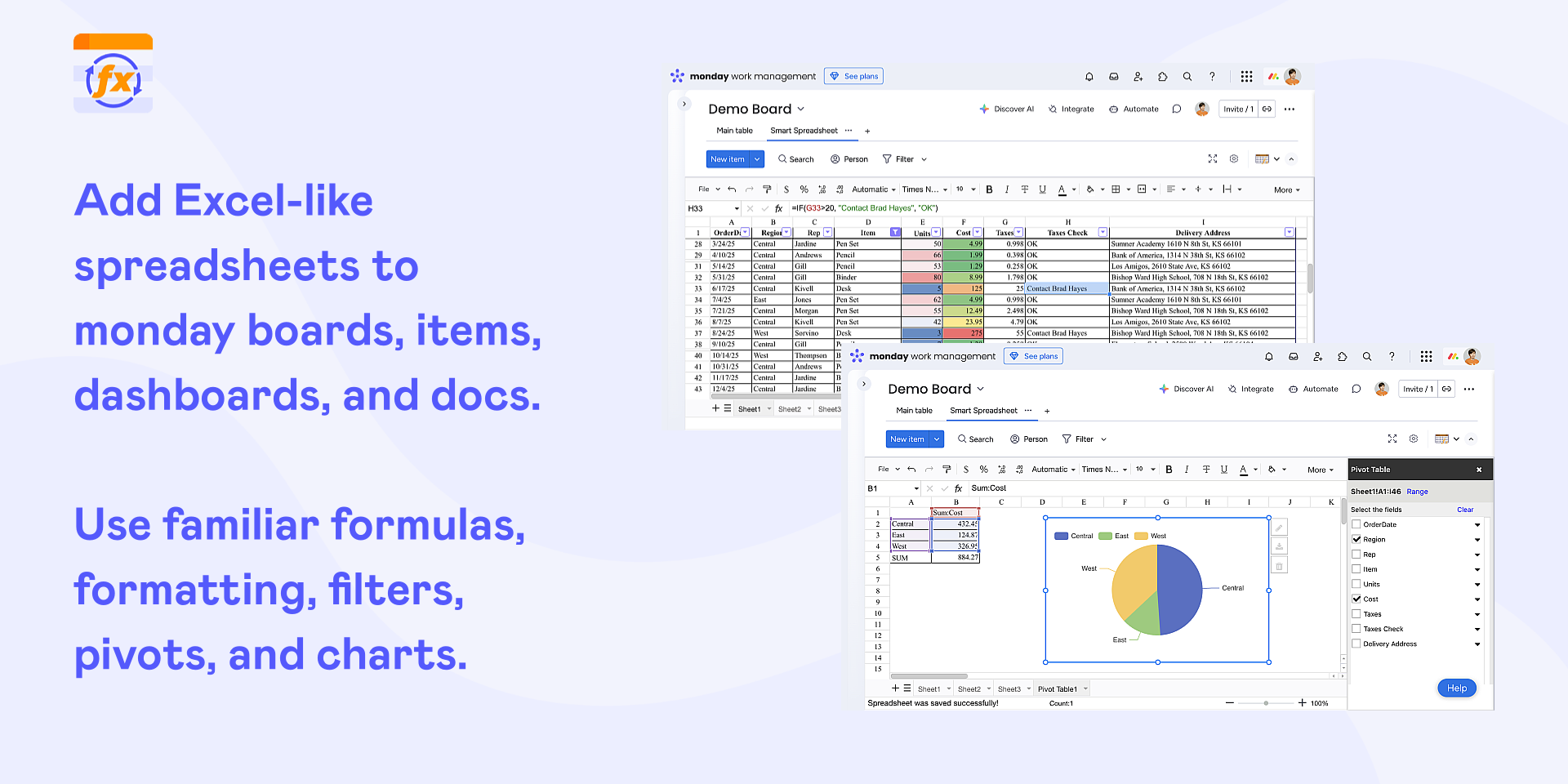
Task: Open Delivery Address column filter dropdown
Action: point(1290,233)
